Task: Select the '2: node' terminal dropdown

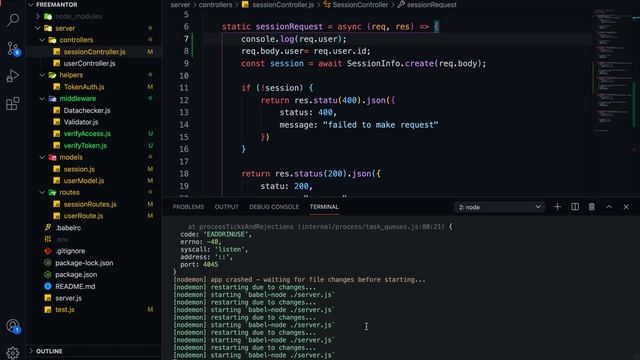Action: [x=500, y=207]
